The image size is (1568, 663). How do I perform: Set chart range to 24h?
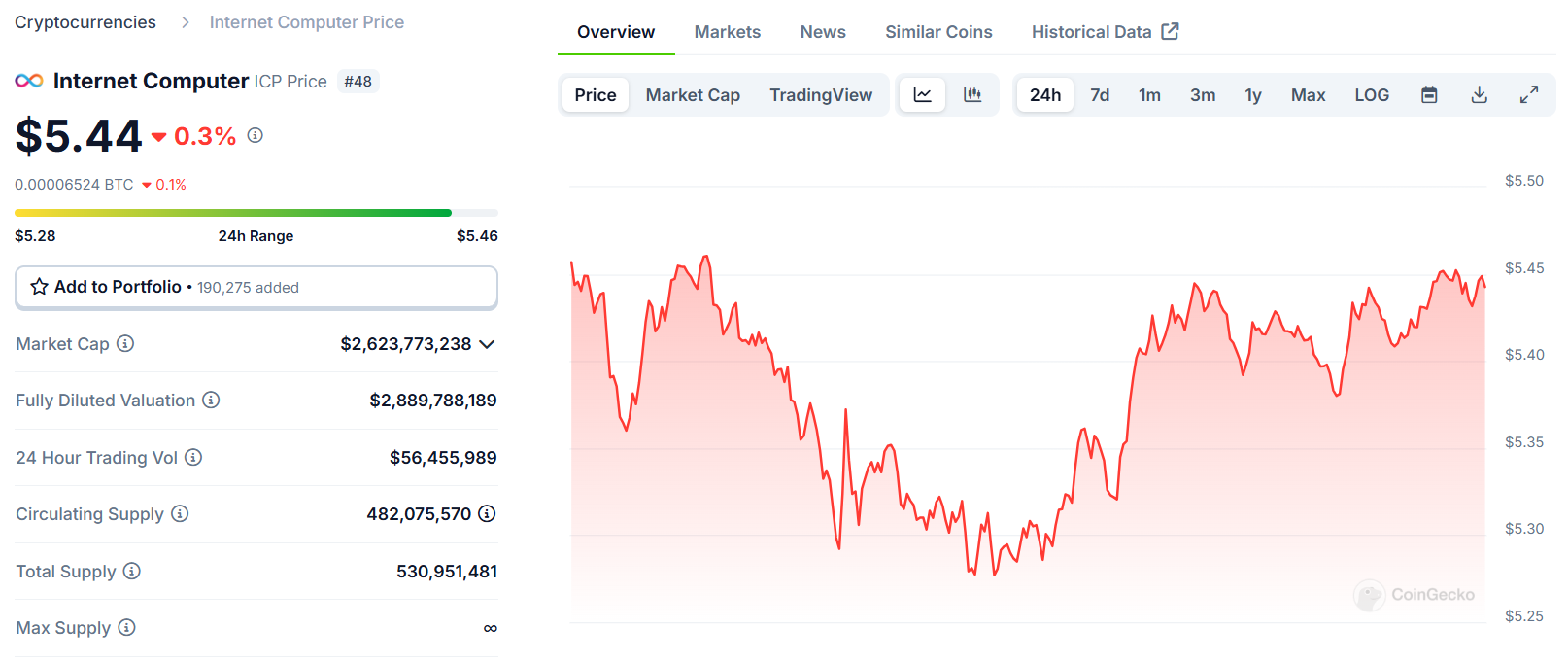point(1045,95)
